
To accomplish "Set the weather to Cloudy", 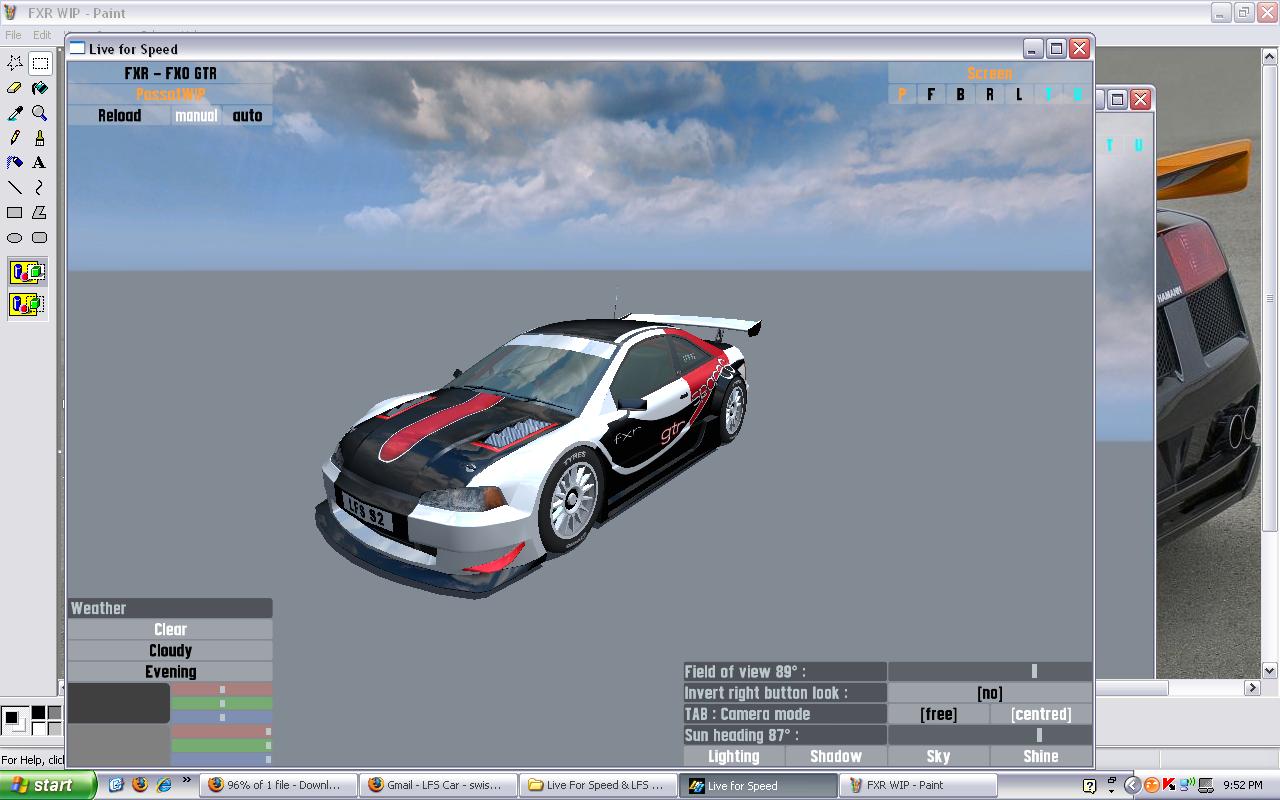I will click(170, 650).
